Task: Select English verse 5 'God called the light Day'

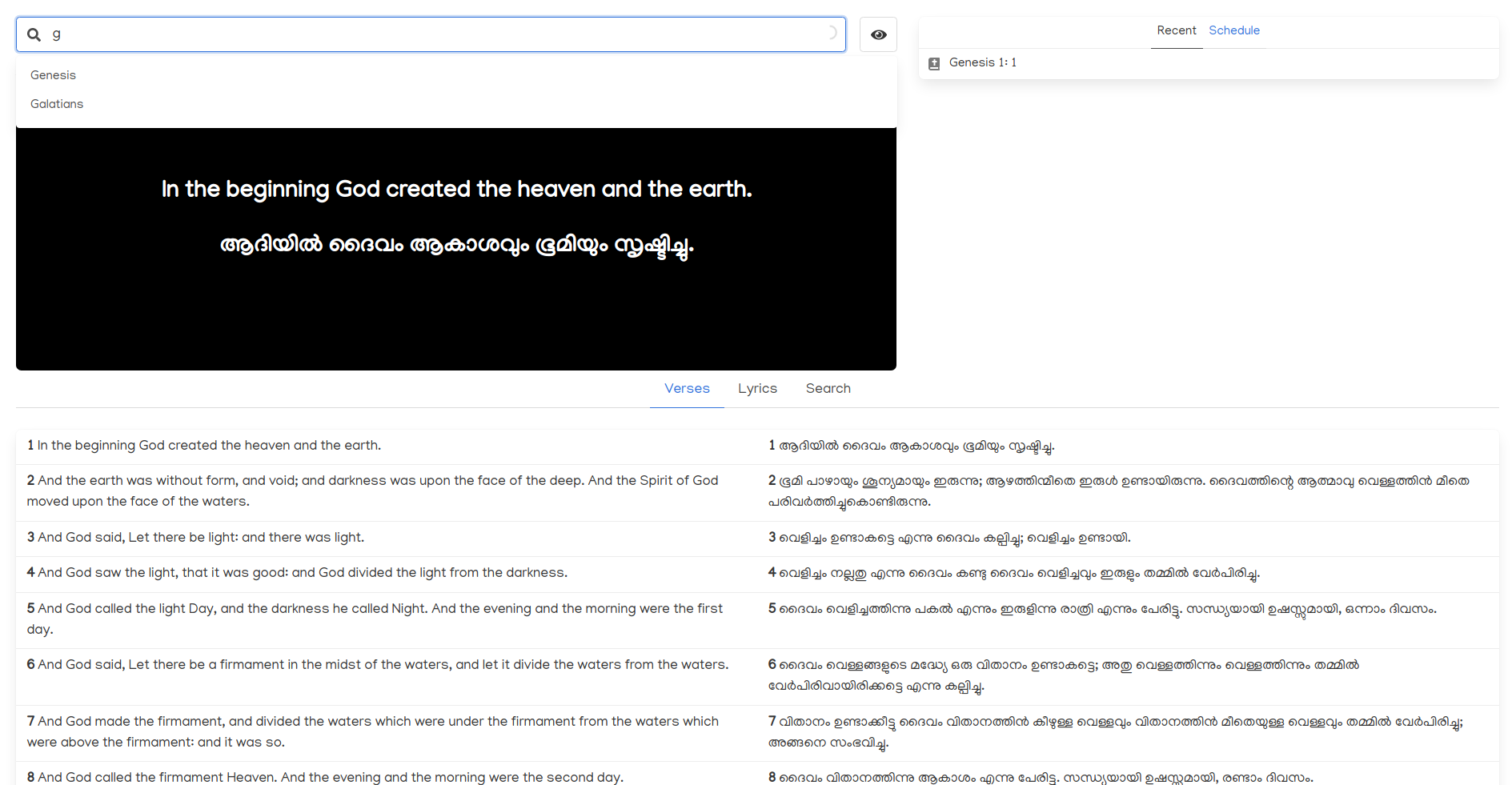Action: [387, 619]
